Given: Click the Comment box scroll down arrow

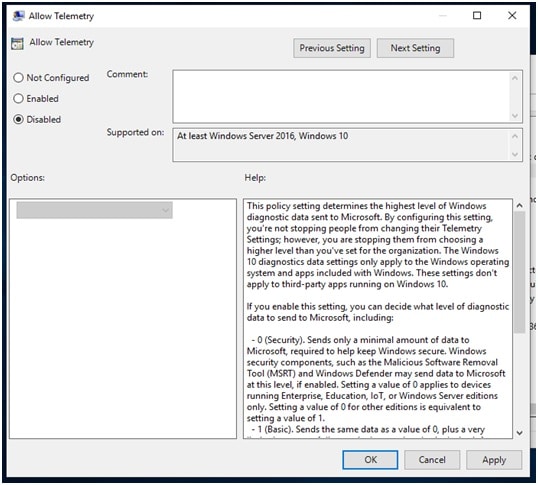Looking at the screenshot, I should (515, 116).
